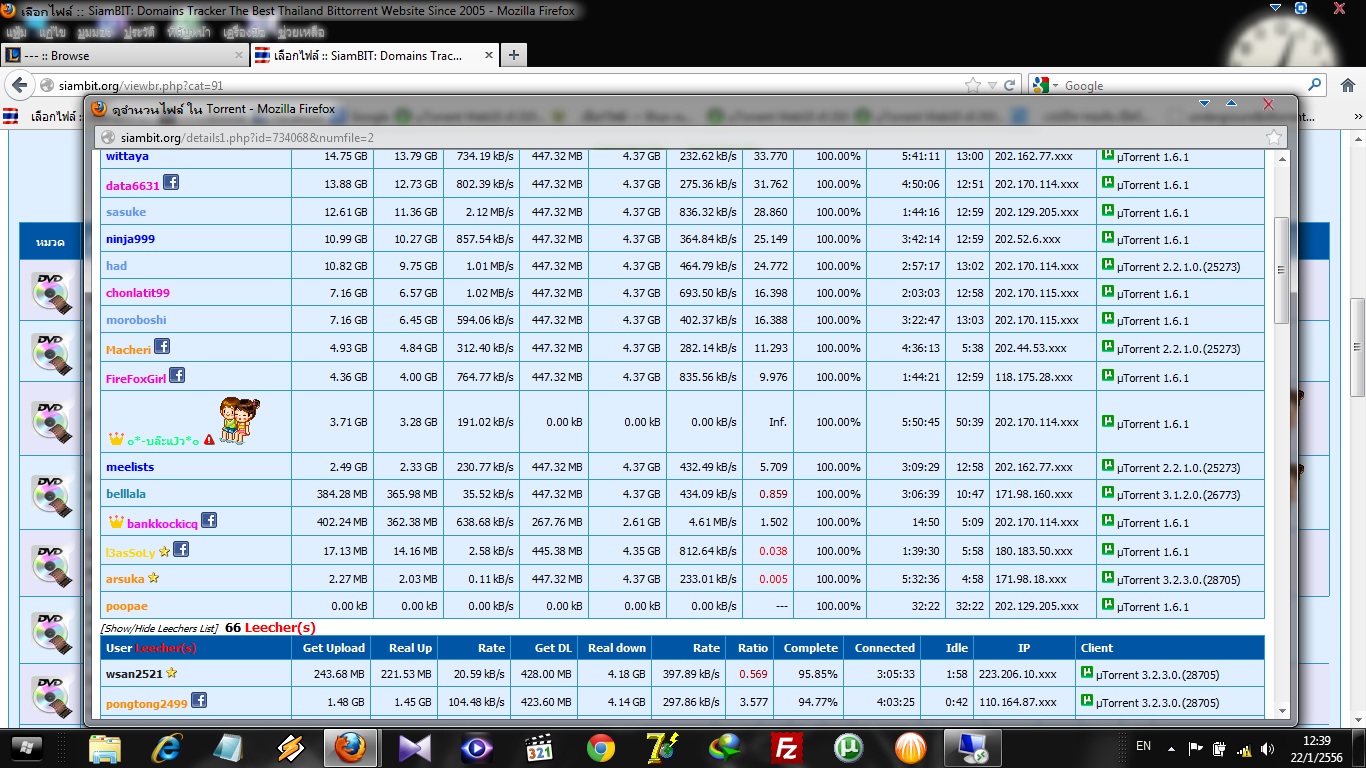Open URL history dropdown in address bar
This screenshot has width=1366, height=768.
992,85
